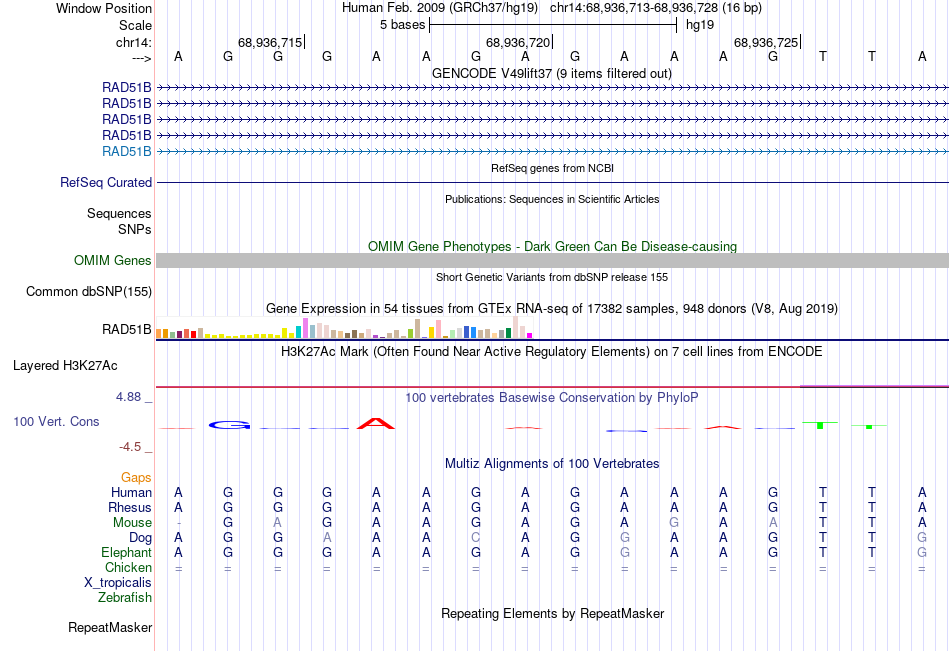Screen dimensions: 950x651
Task: Click Human Feb. 2009 (GRCh37/hg19) assembly text
Action: pos(440,8)
